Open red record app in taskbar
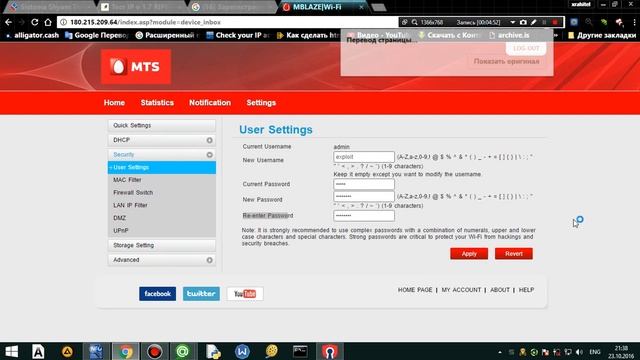This screenshot has height=360, width=640. click(x=154, y=351)
